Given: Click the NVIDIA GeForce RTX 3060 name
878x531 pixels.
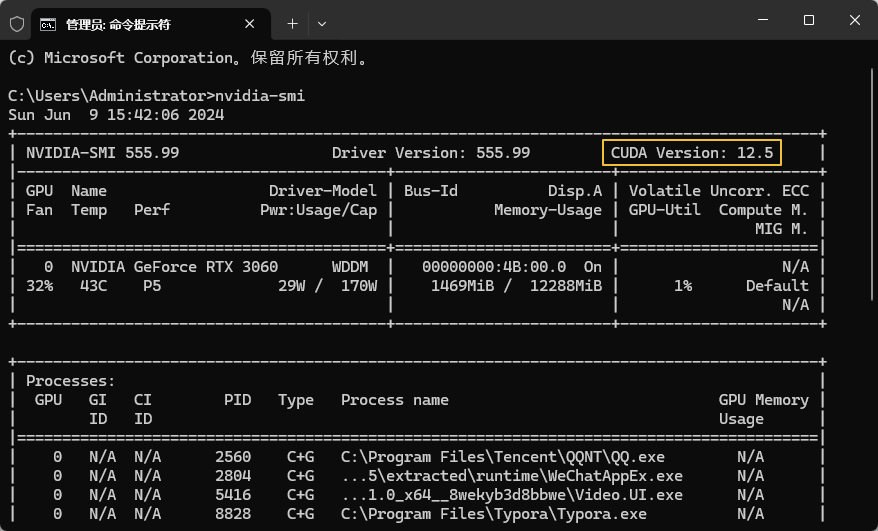Looking at the screenshot, I should 174,267.
